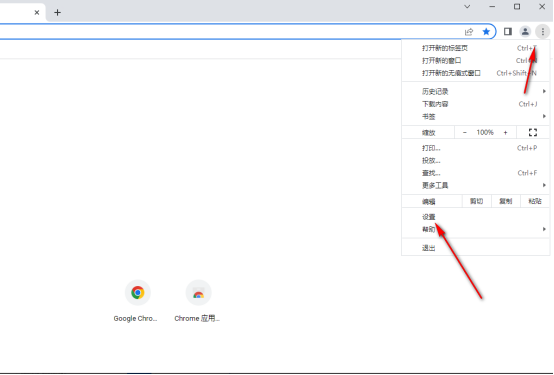Click the 剪切 button
Image resolution: width=554 pixels, height=375 pixels.
coord(476,201)
